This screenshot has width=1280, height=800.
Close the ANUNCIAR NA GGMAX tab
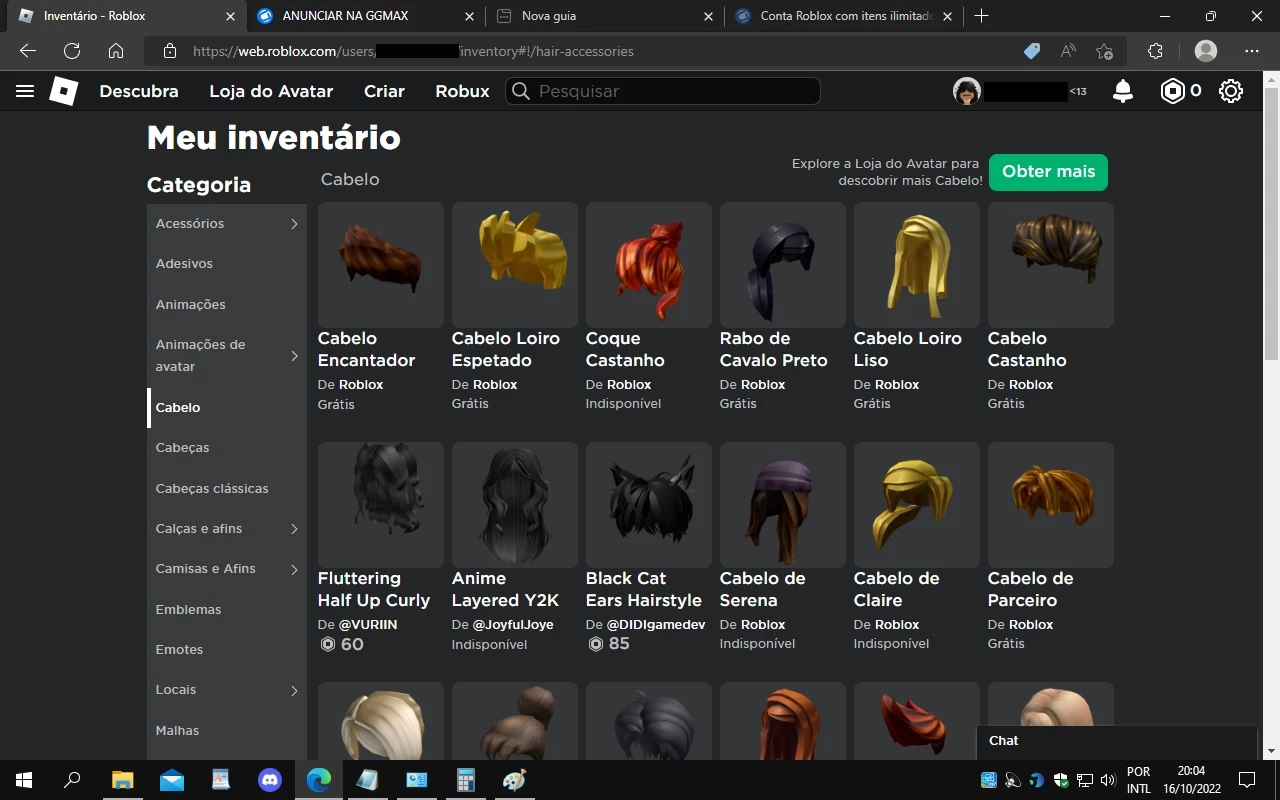(x=470, y=16)
